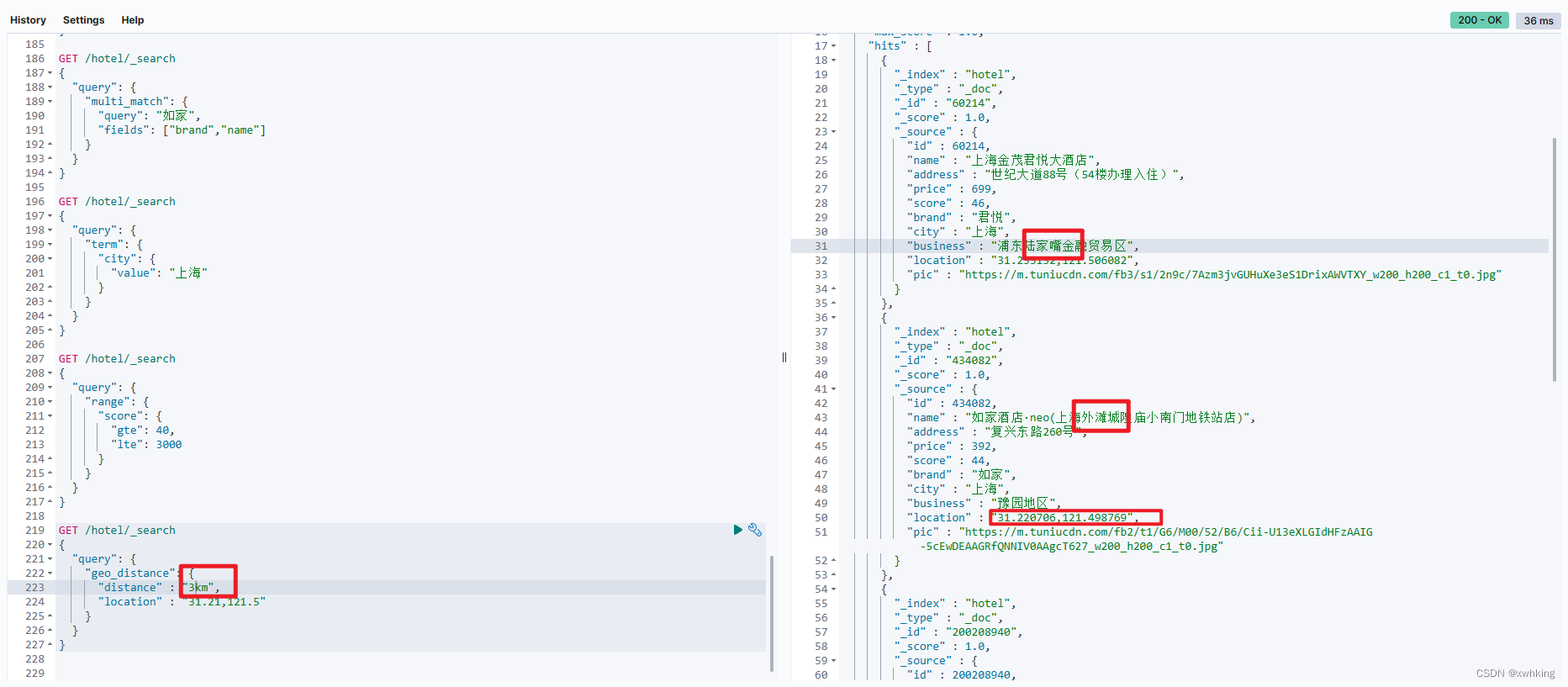Image resolution: width=1568 pixels, height=687 pixels.
Task: Click the "business": "豫园地区" line
Action: (985, 504)
